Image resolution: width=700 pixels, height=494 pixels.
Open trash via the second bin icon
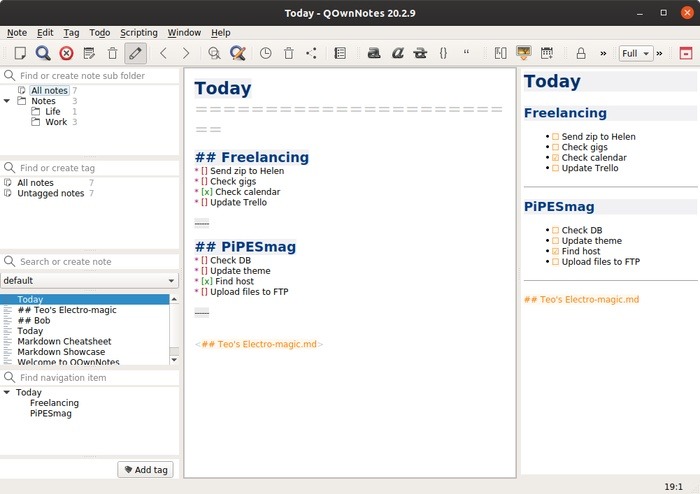point(289,53)
